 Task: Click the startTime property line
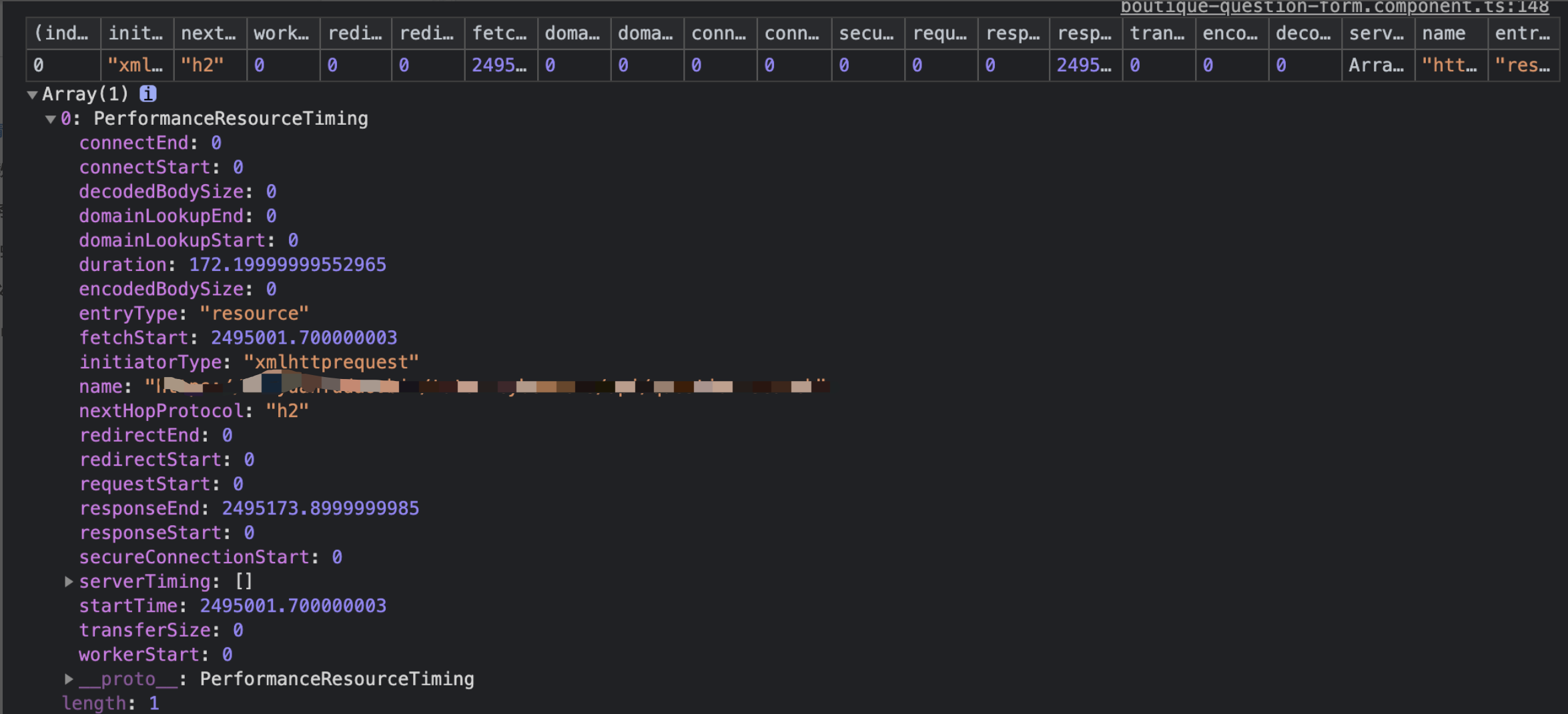pos(232,606)
